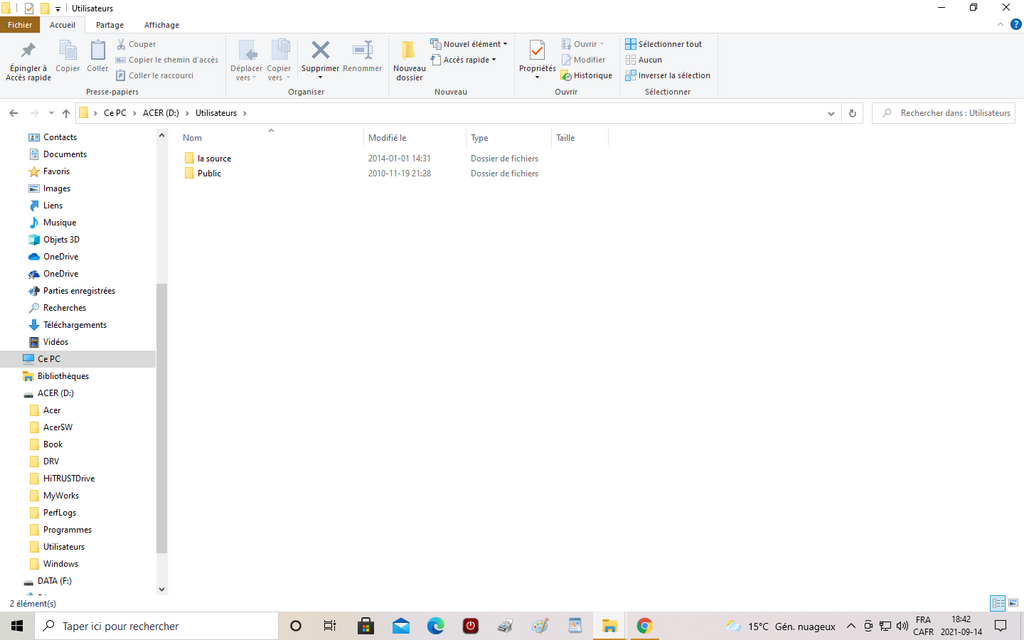Switch to details view icon
This screenshot has width=1024, height=640.
click(x=997, y=603)
